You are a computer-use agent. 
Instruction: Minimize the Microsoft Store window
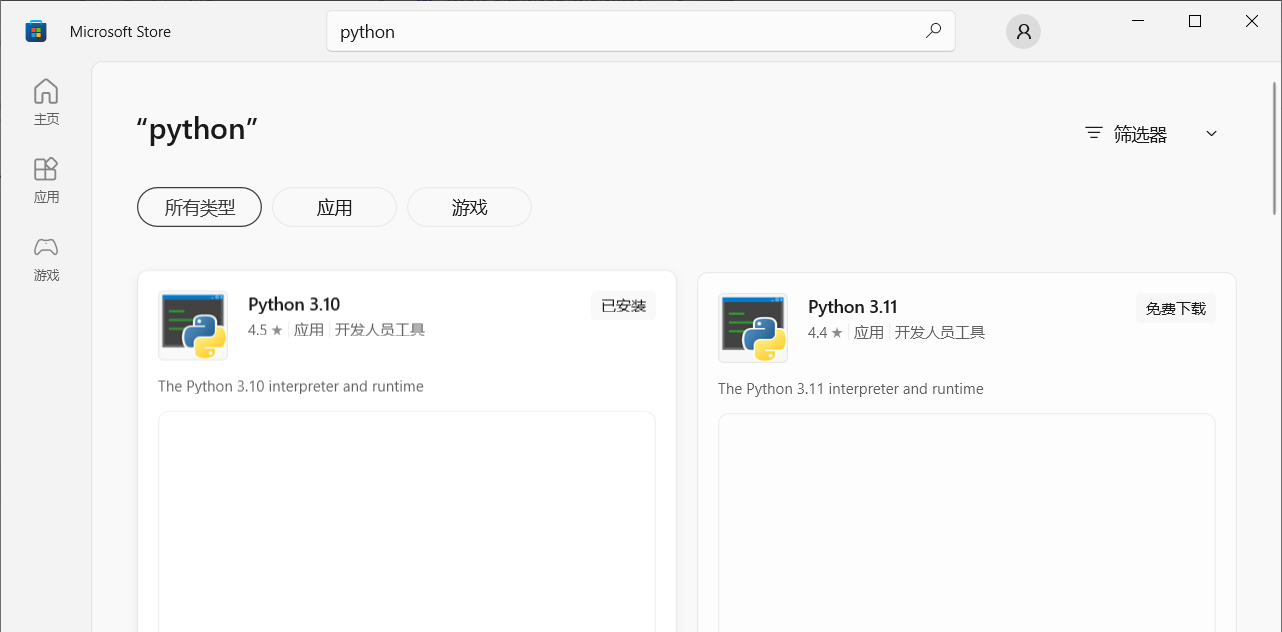1138,21
